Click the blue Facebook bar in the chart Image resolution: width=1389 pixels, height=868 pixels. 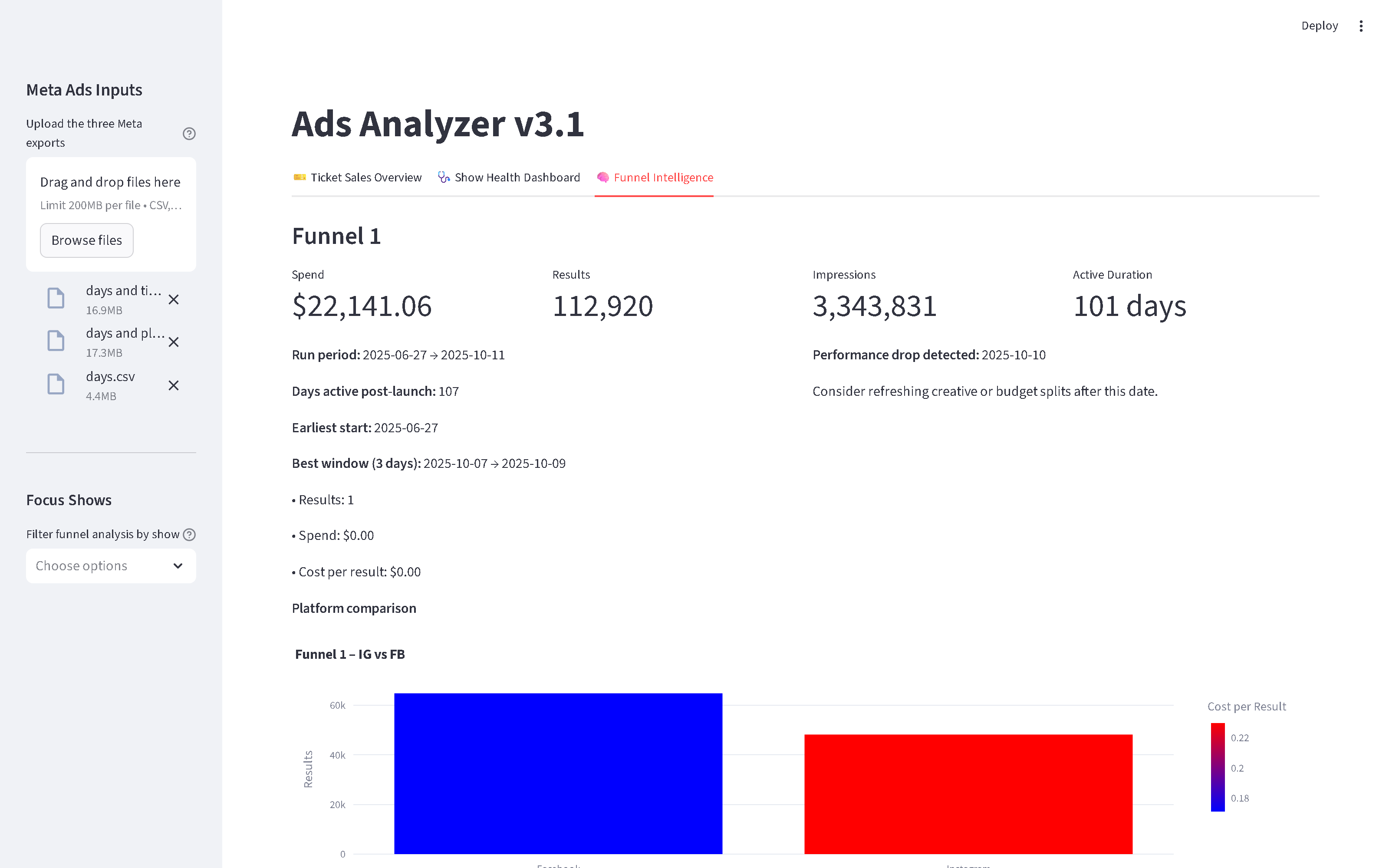tap(558, 775)
